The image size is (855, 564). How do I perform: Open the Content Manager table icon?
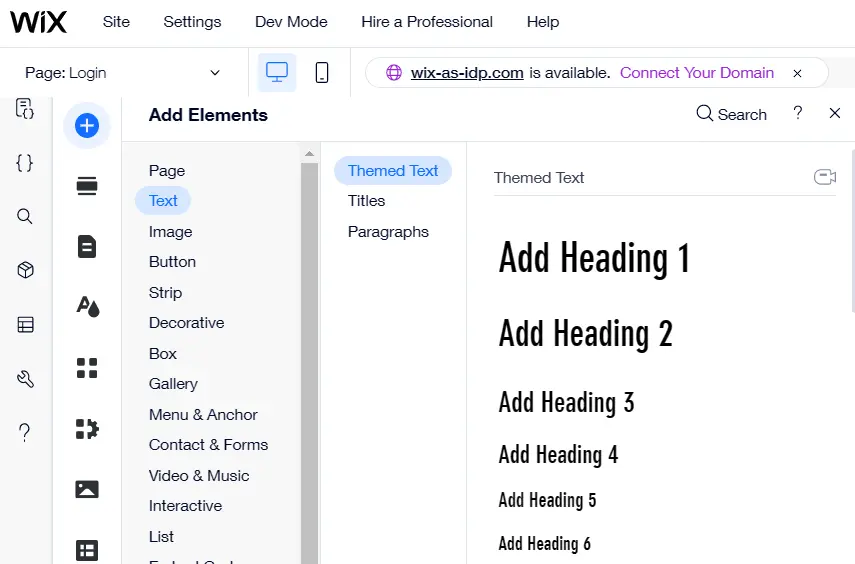click(x=87, y=550)
